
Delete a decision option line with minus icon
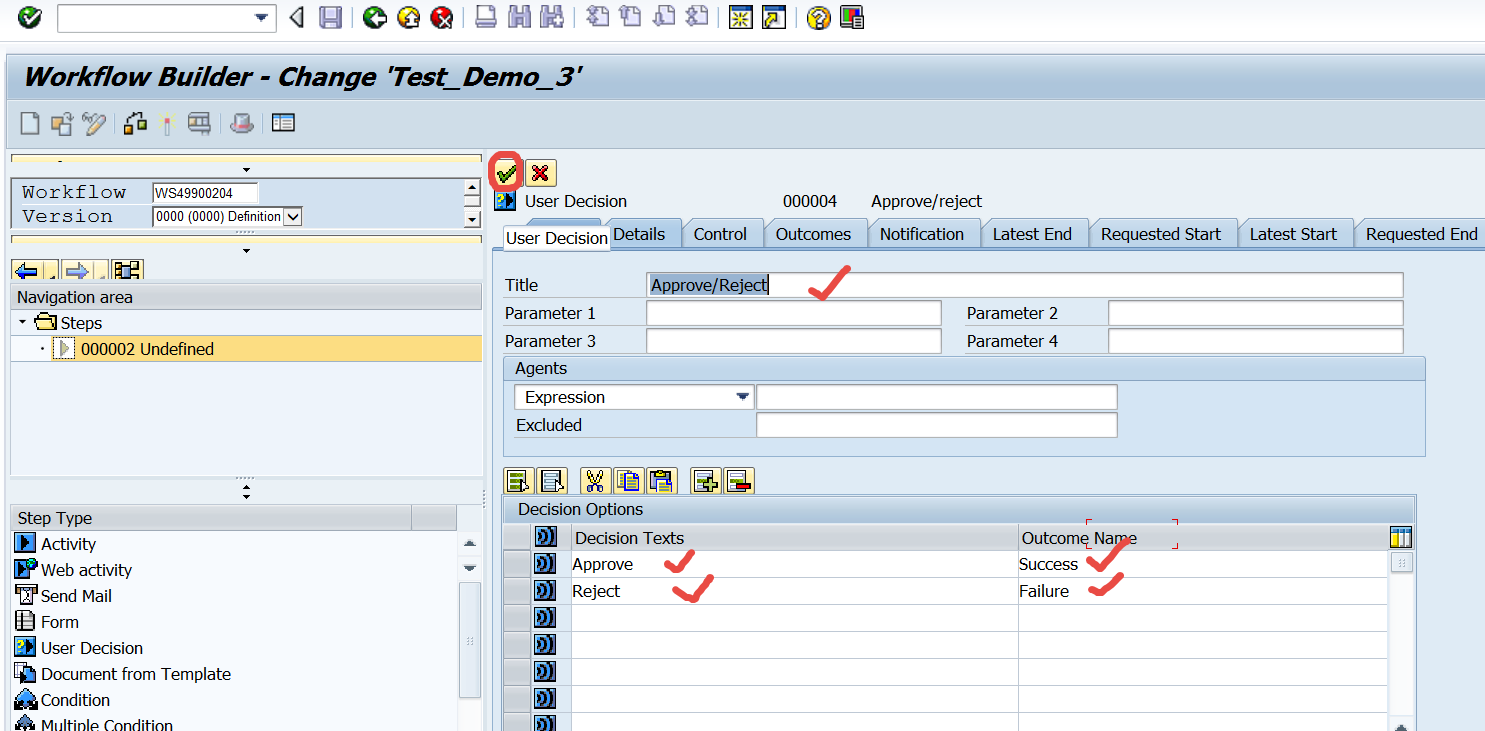pos(739,481)
